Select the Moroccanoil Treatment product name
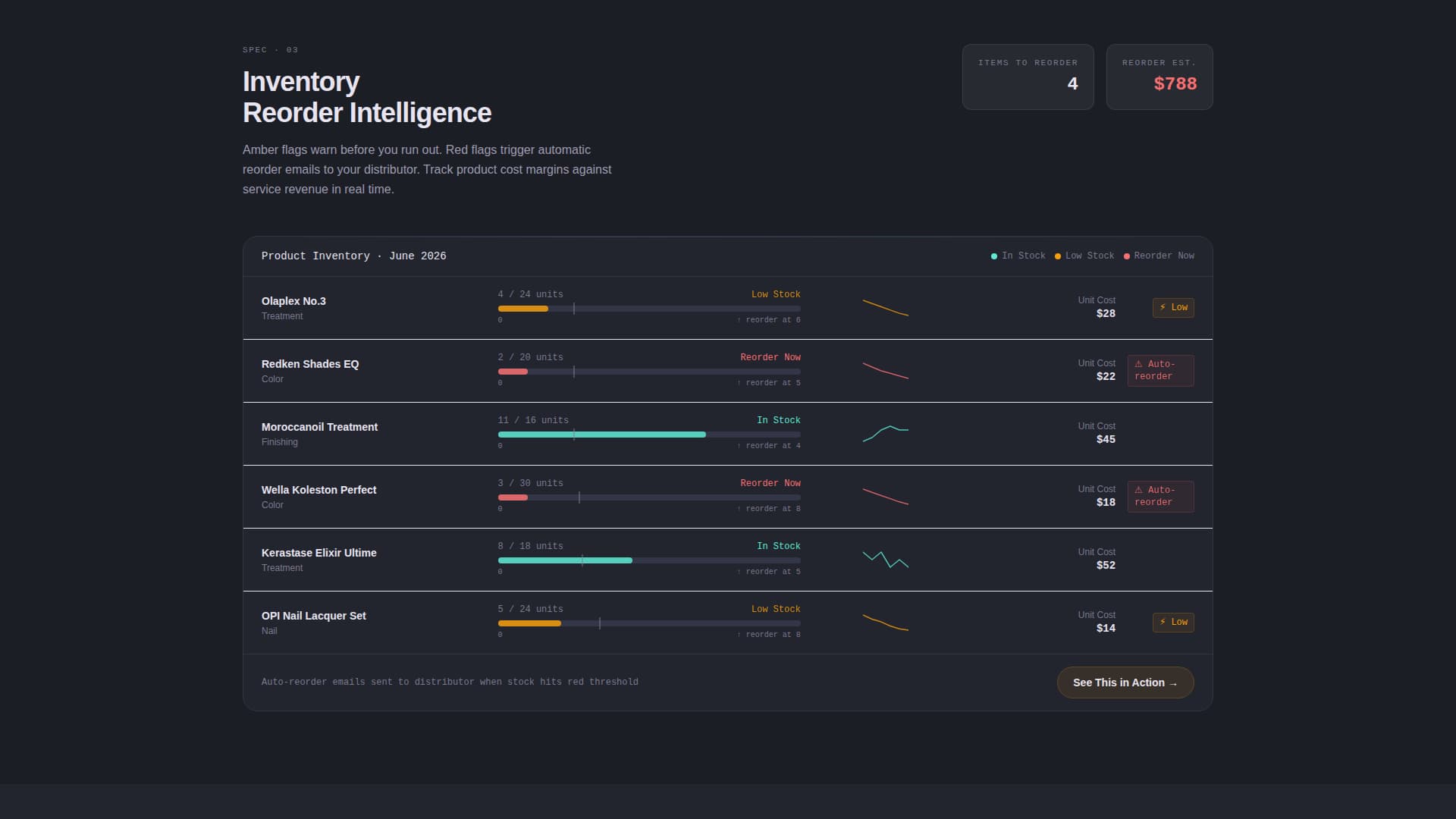The height and width of the screenshot is (819, 1456). click(319, 427)
